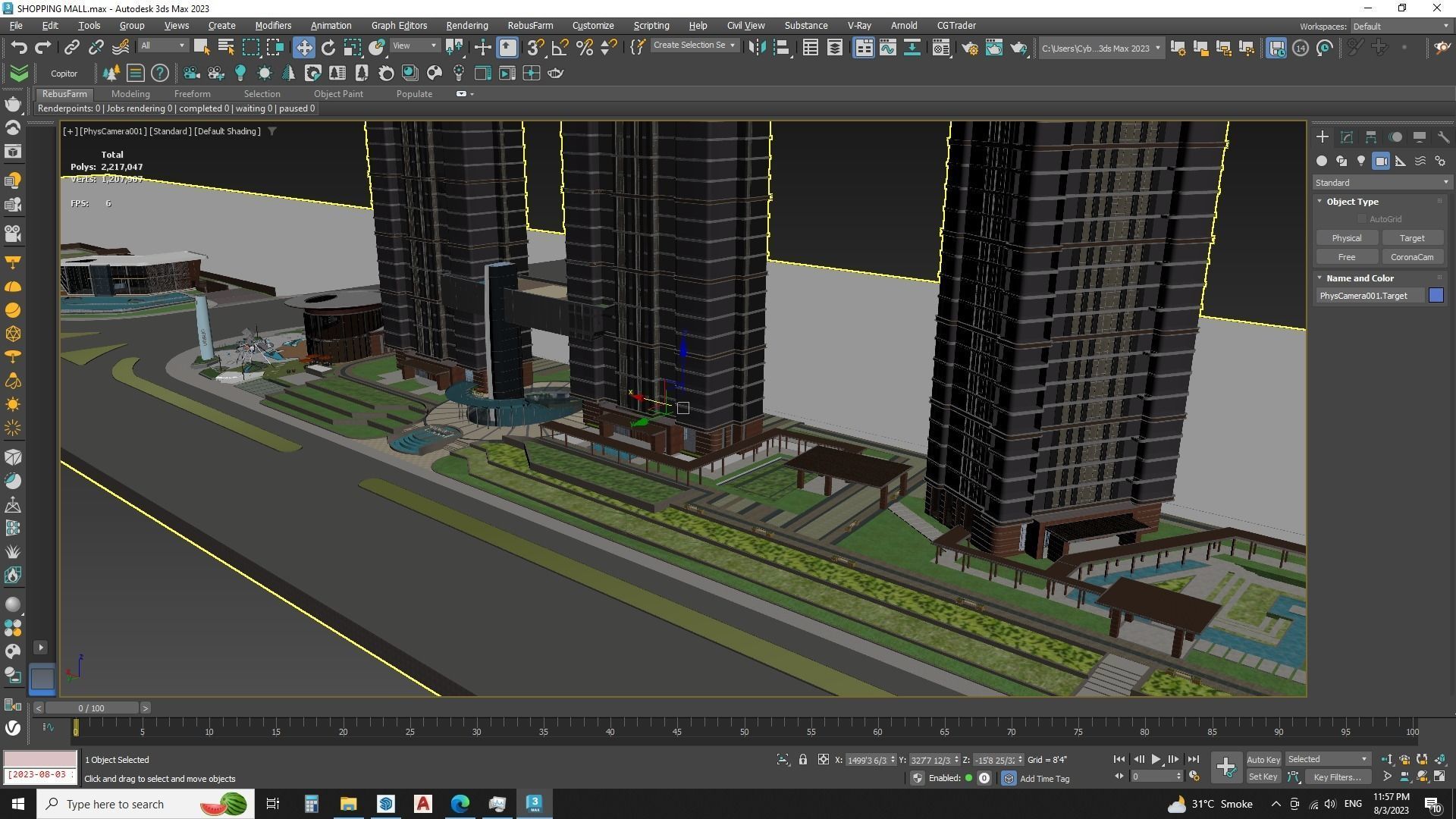This screenshot has width=1456, height=819.
Task: Click the Play Animation button
Action: click(1156, 759)
